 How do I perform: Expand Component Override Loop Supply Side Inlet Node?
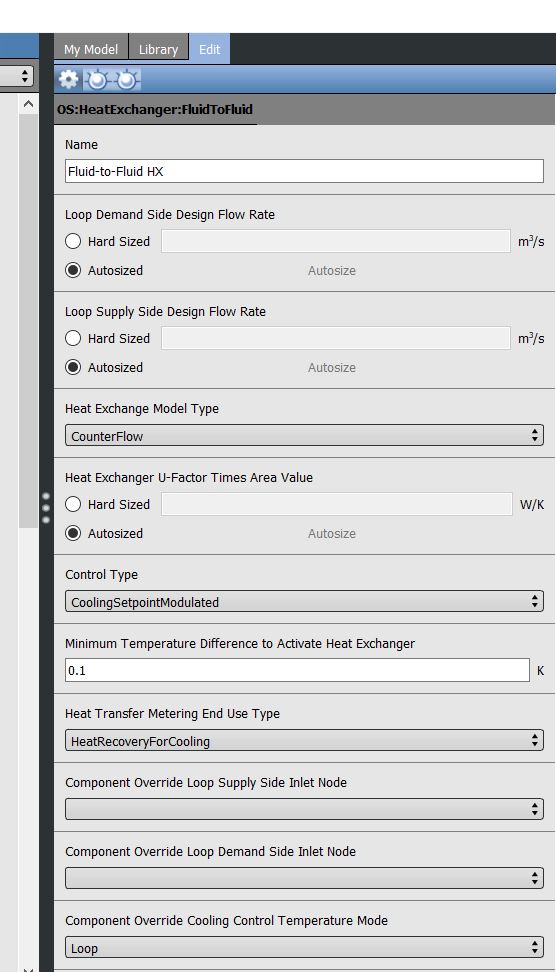pos(304,810)
